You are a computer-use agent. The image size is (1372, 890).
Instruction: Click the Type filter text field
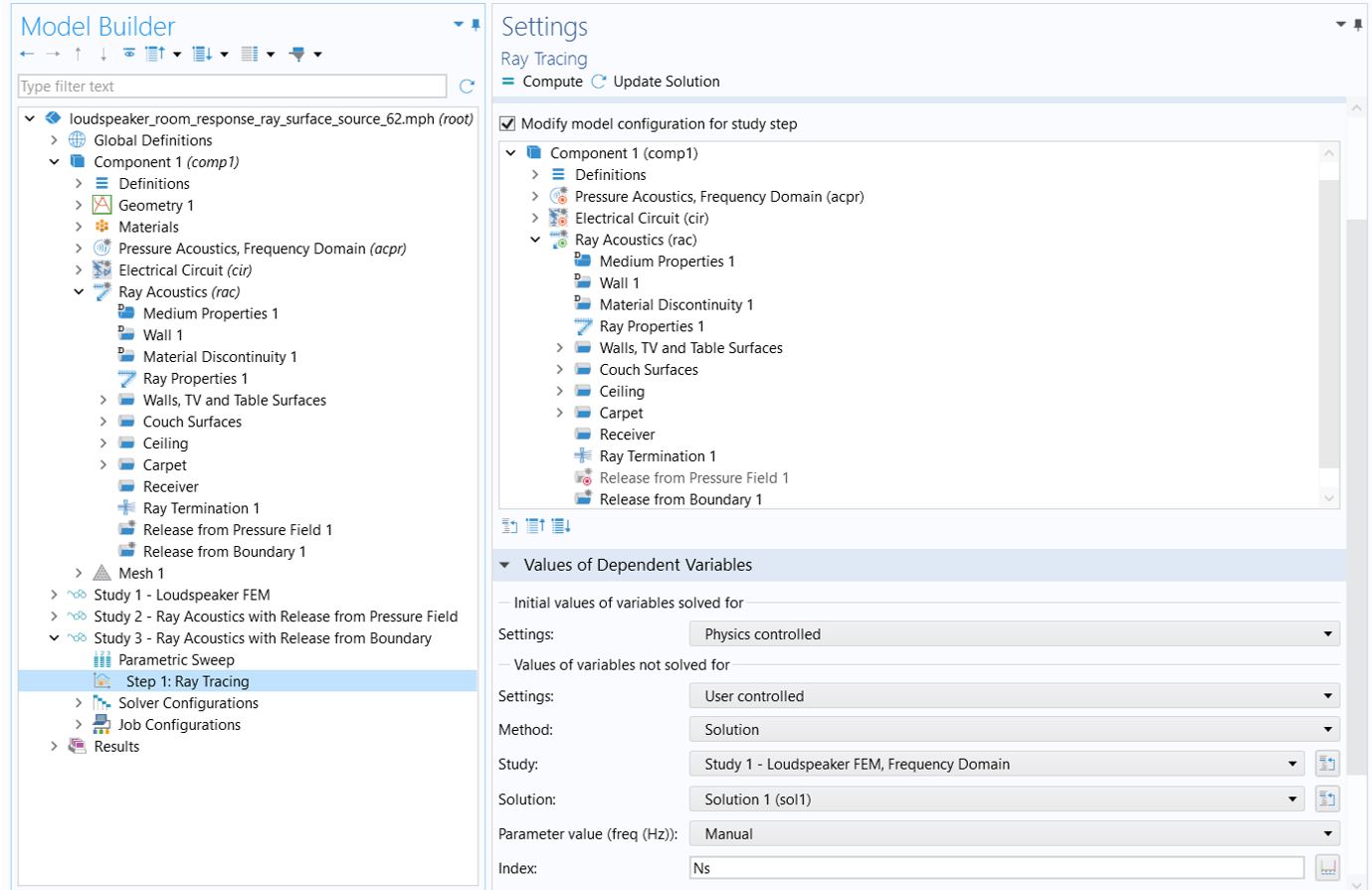[x=232, y=87]
